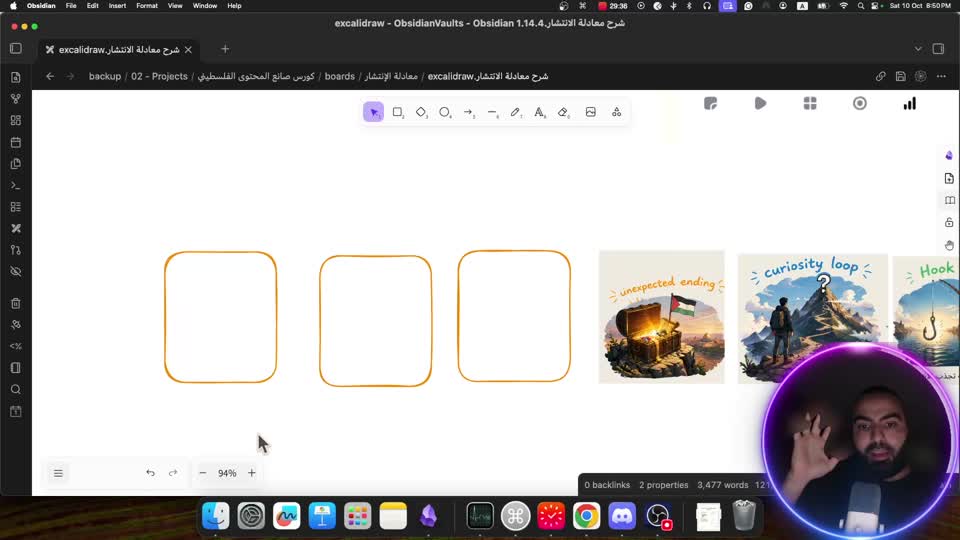Viewport: 960px width, 540px height.
Task: Click the 02 - Projects breadcrumb
Action: pyautogui.click(x=159, y=77)
